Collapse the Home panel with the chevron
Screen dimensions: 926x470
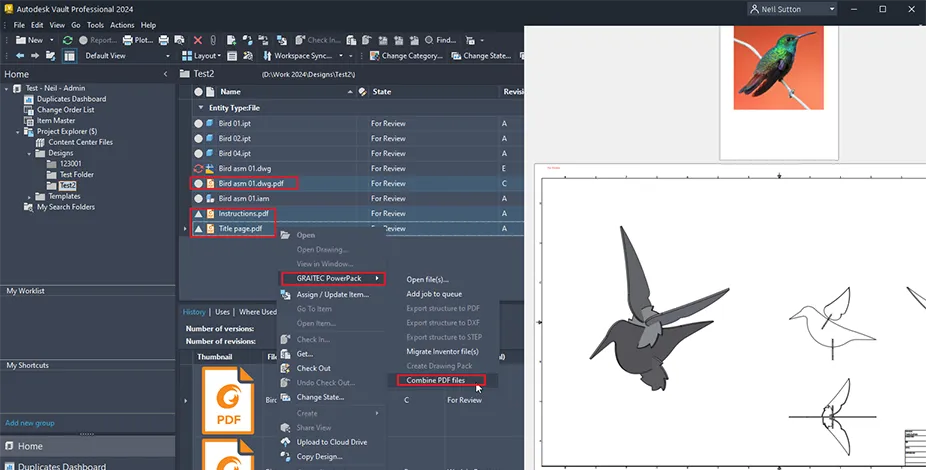click(165, 74)
